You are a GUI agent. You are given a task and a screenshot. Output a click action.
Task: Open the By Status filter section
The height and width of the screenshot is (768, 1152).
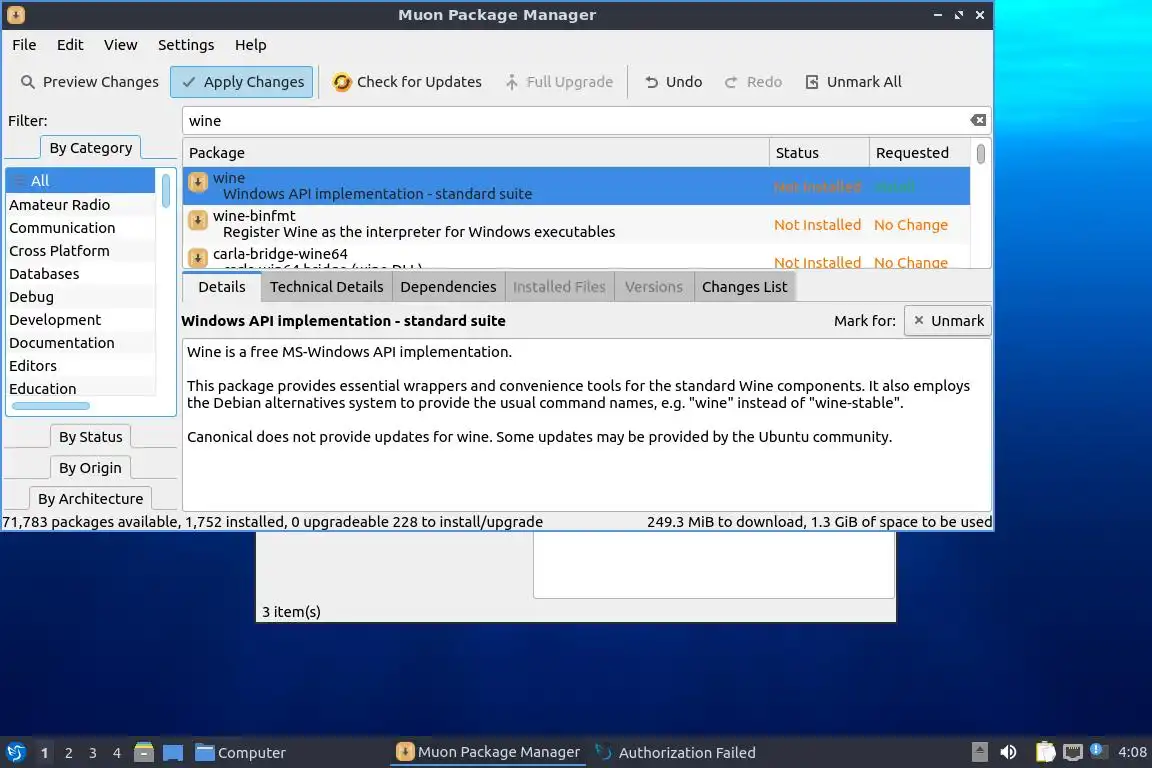[90, 437]
